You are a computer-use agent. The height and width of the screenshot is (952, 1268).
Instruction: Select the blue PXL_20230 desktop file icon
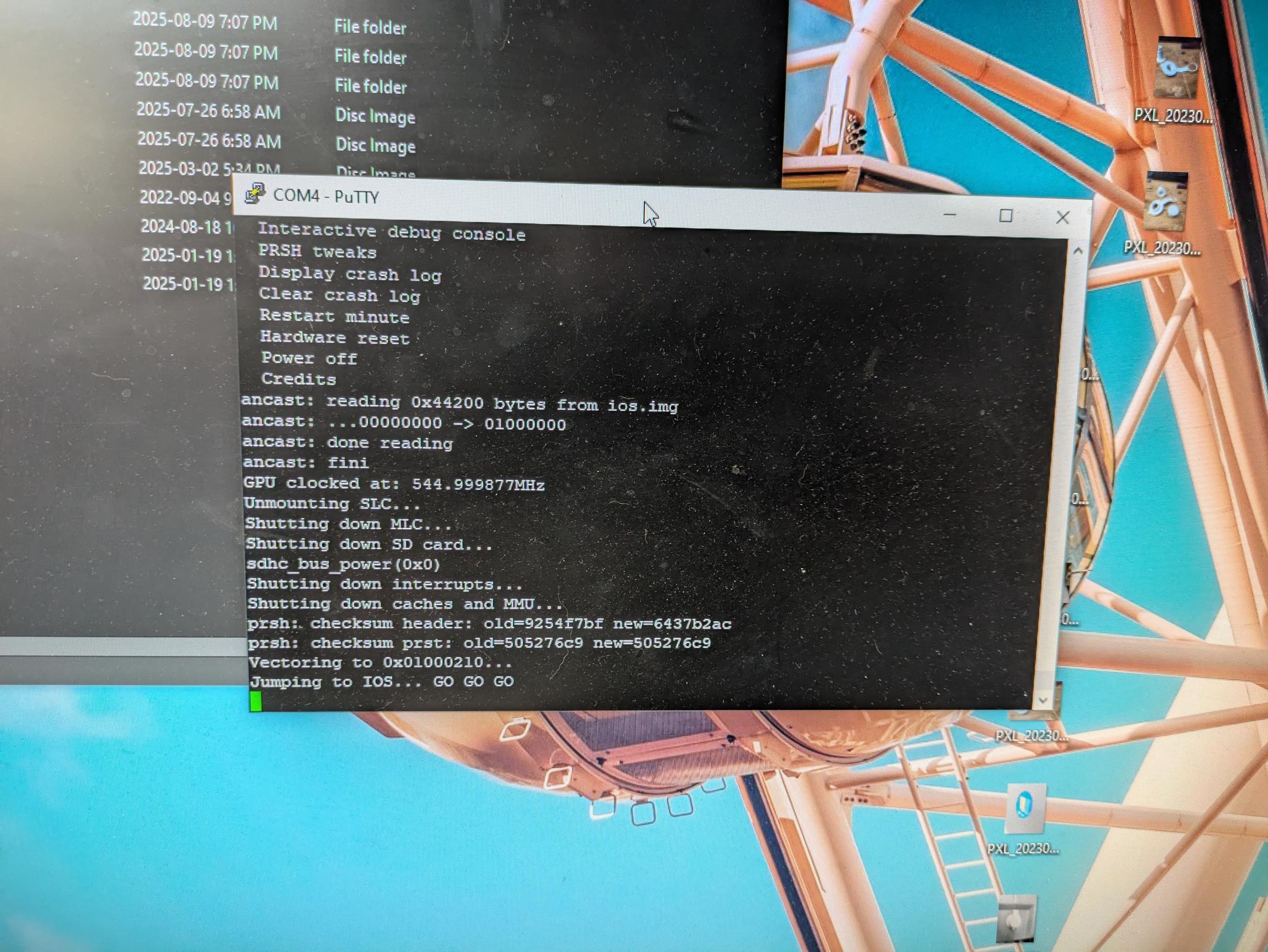1025,809
